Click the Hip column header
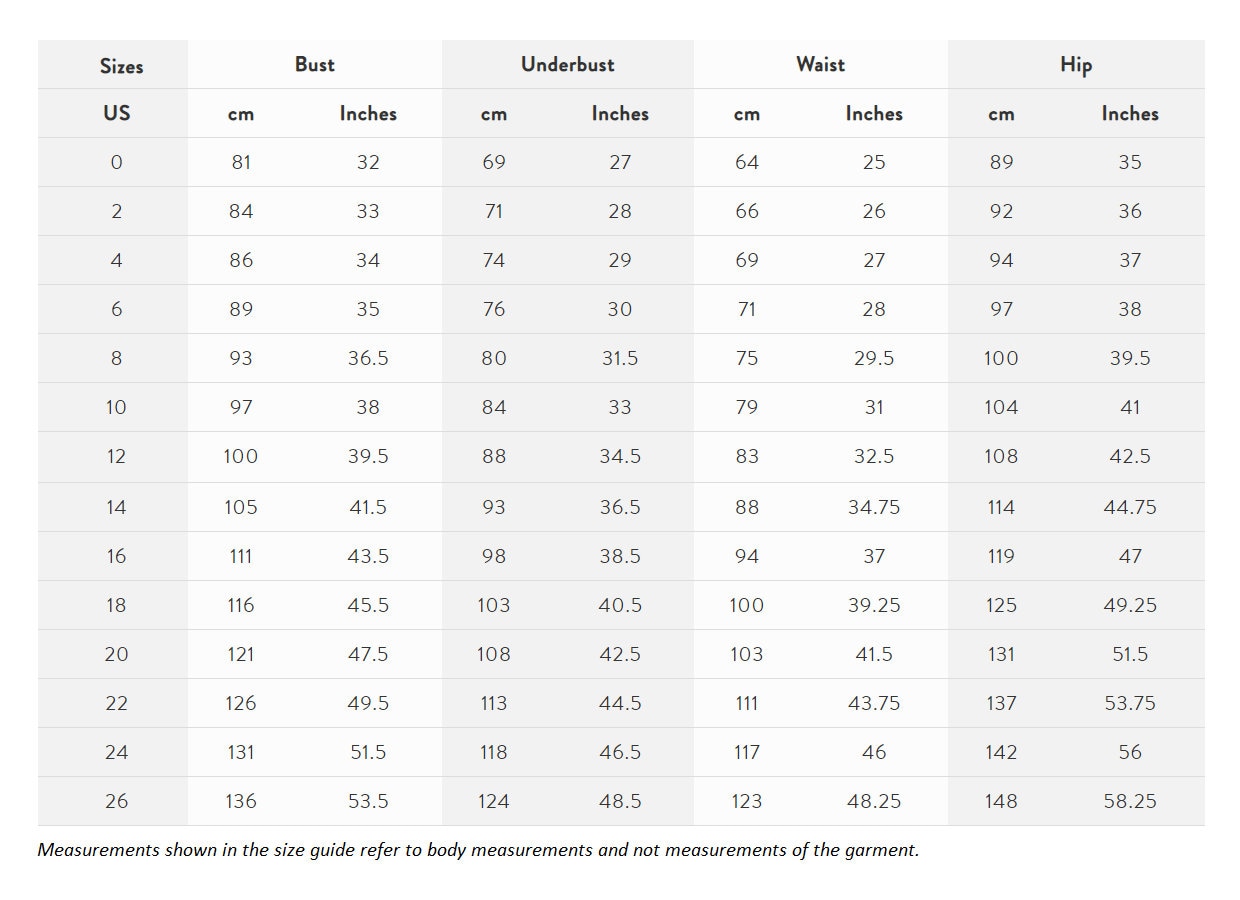Screen dimensions: 1240x900 pos(1075,65)
